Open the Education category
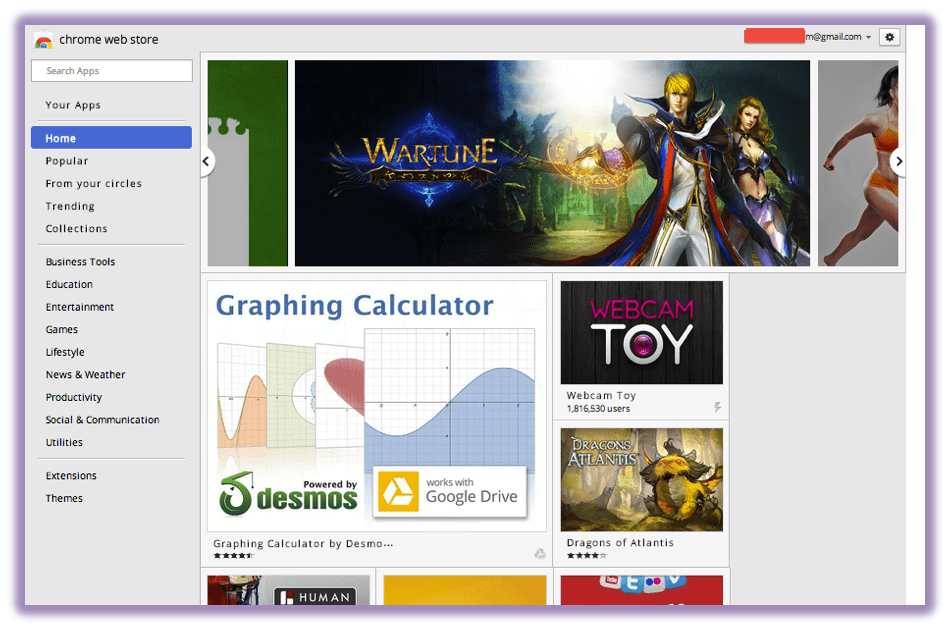The width and height of the screenshot is (950, 630). click(68, 284)
